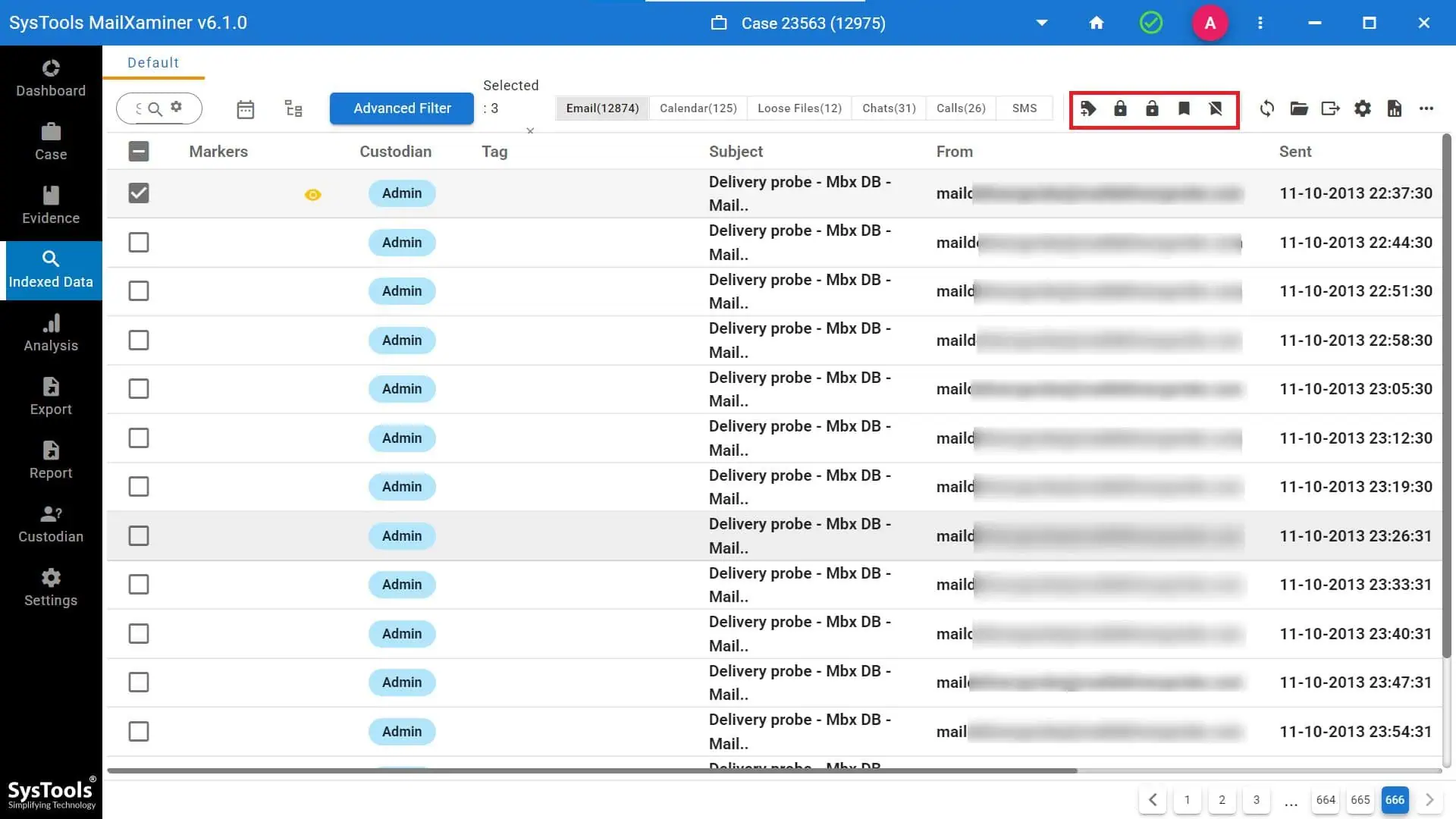Switch to the Calls(26) tab

click(961, 108)
